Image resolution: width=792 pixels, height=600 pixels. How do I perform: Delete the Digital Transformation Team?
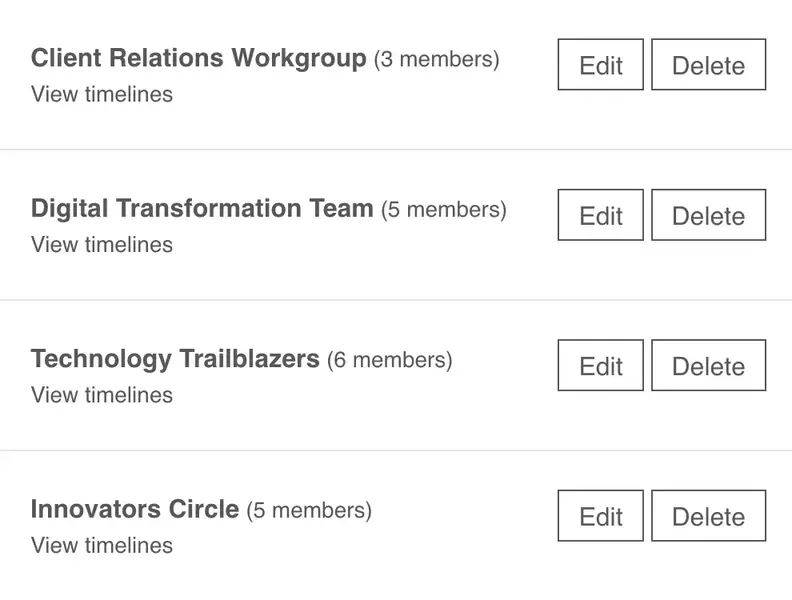(x=708, y=215)
